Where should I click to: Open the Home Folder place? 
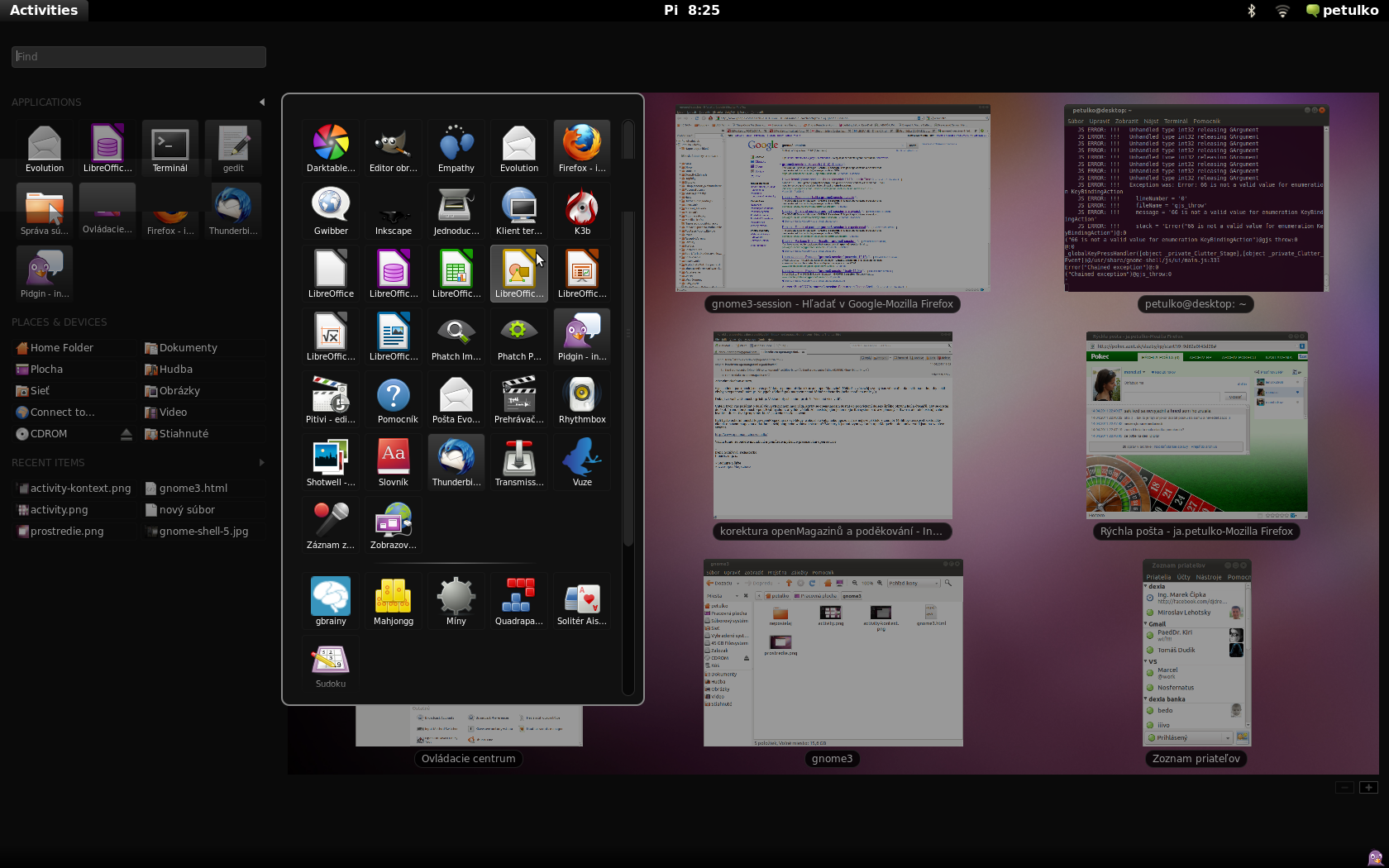click(61, 348)
